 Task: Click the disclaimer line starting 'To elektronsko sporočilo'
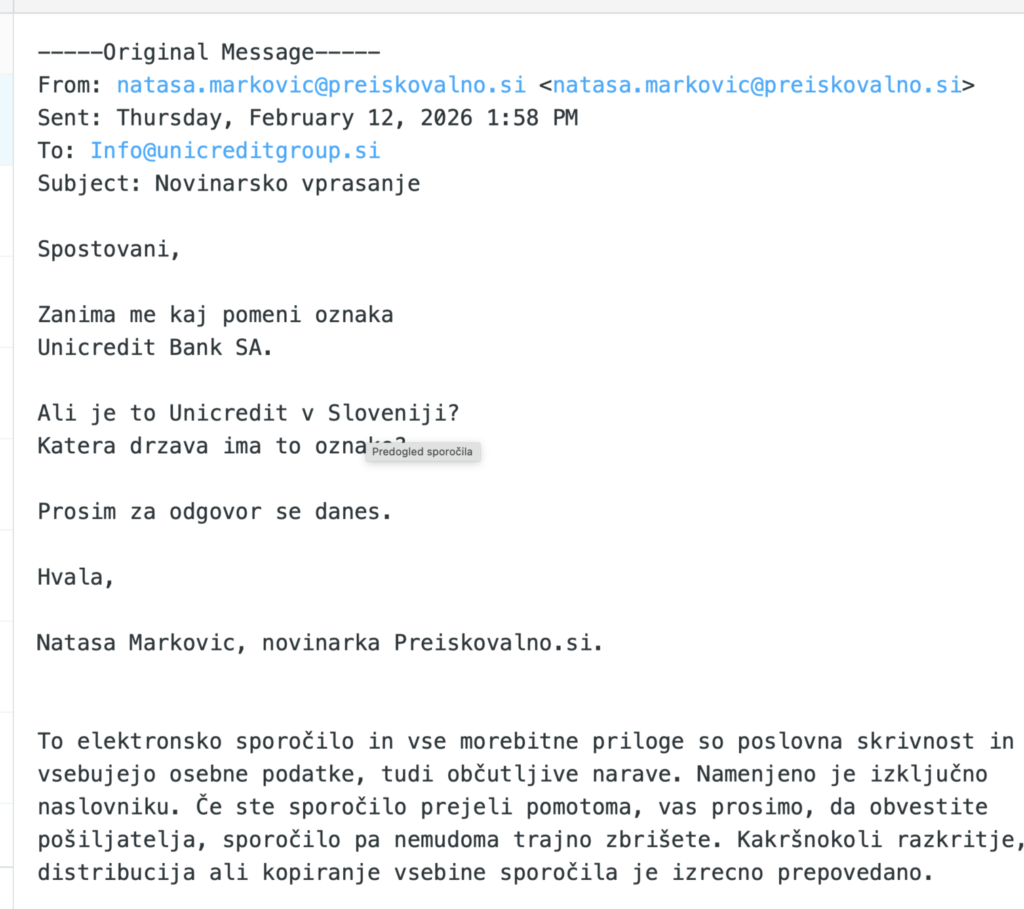pyautogui.click(x=525, y=741)
